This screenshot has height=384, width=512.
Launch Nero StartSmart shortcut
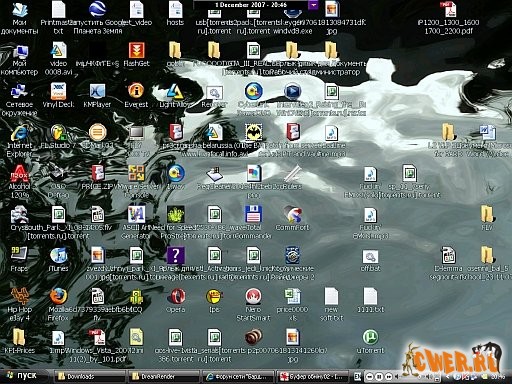tap(253, 304)
